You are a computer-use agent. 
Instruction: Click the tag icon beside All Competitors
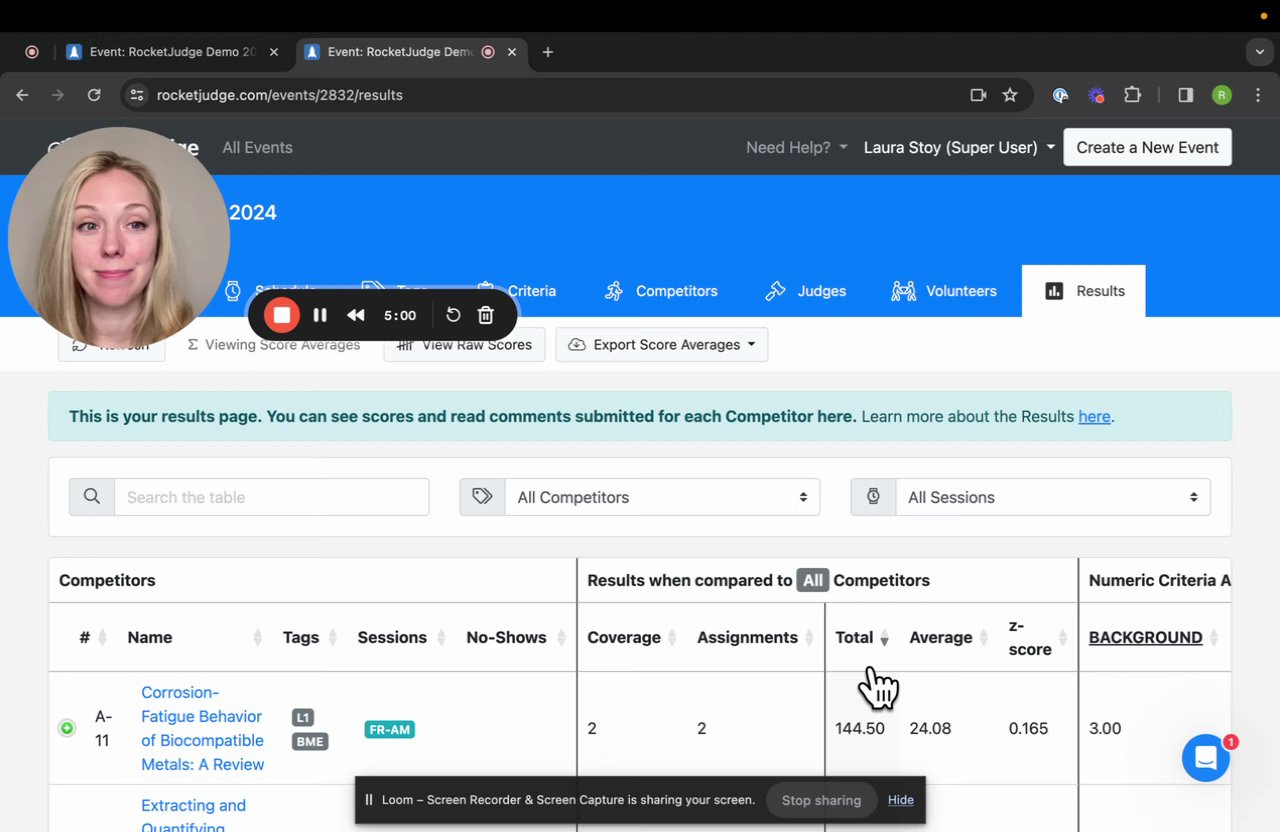click(482, 497)
